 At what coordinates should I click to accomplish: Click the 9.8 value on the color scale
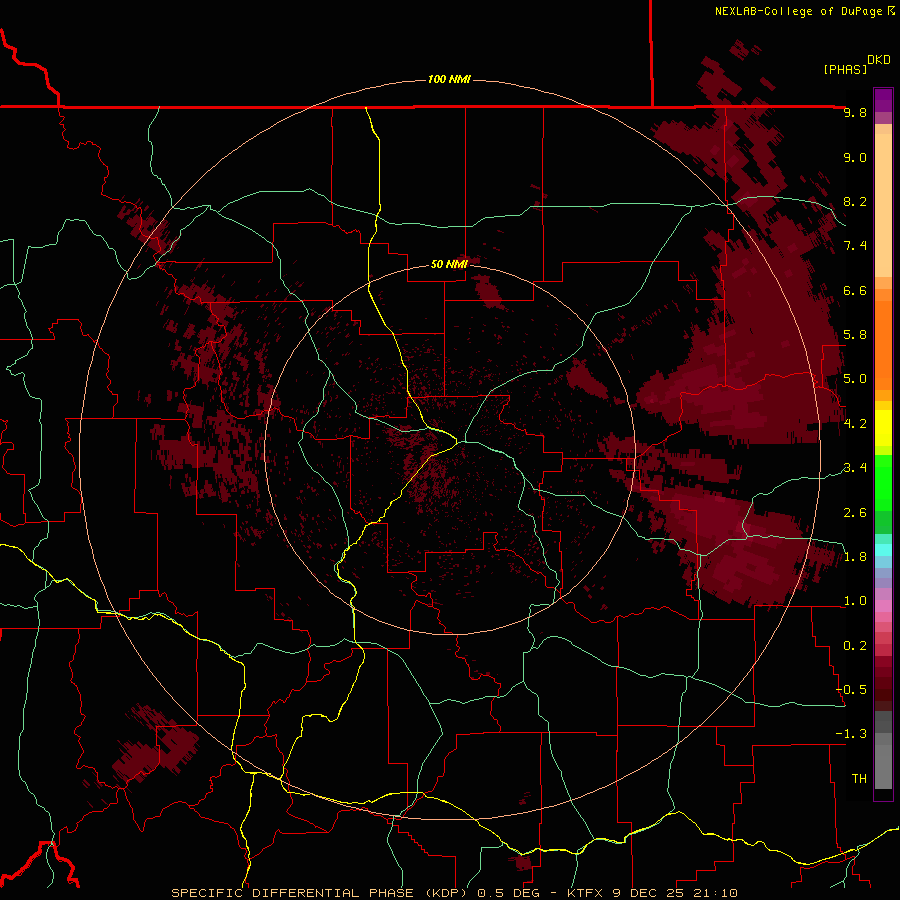pos(855,112)
